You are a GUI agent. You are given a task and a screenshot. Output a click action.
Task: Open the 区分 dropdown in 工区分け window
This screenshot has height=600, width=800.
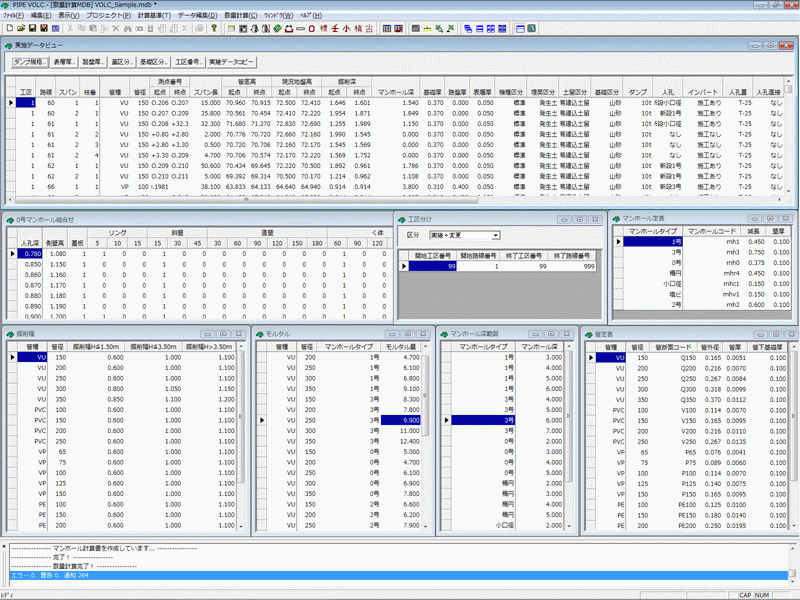pos(497,235)
